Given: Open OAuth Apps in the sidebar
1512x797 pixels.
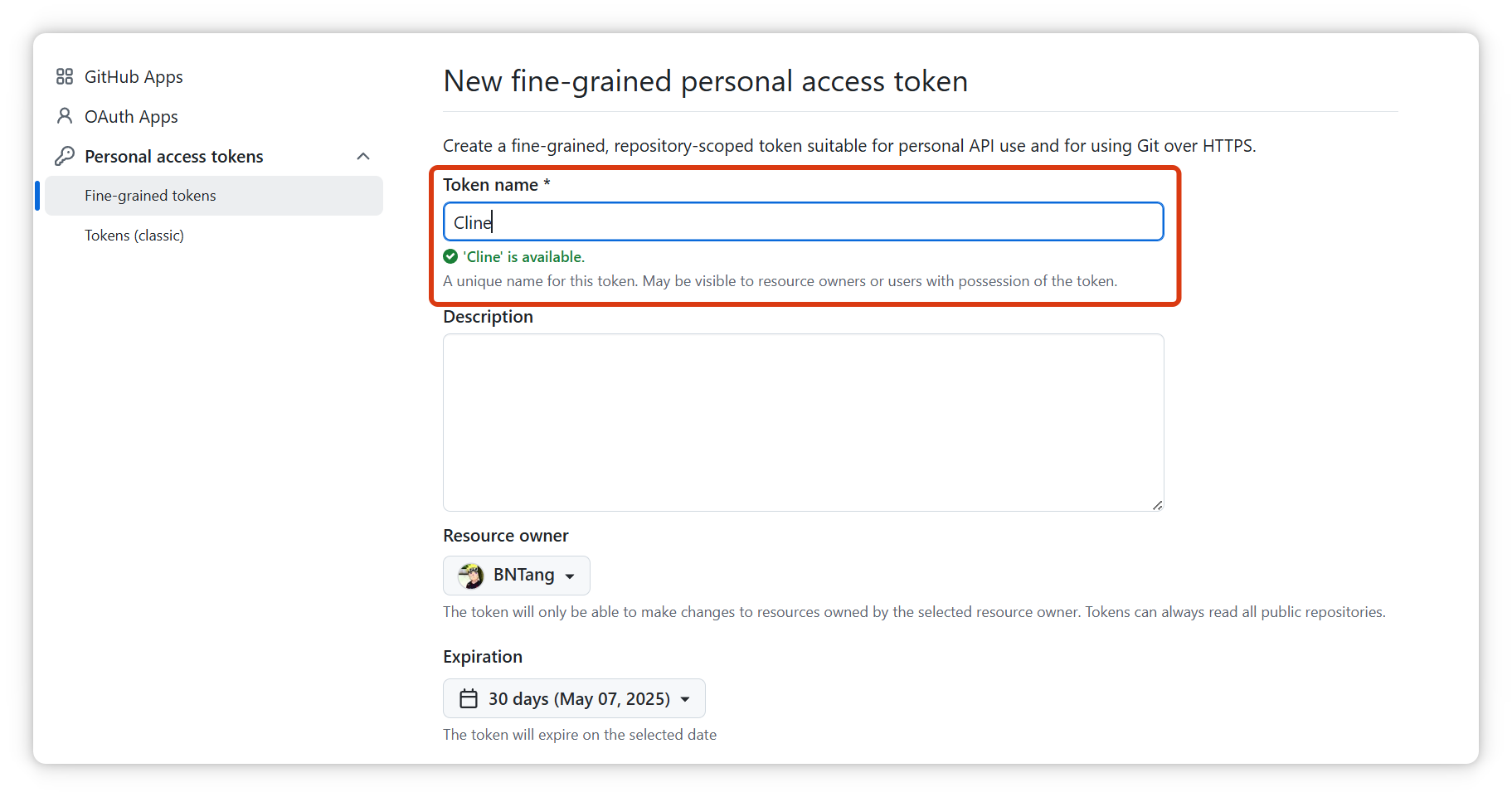Looking at the screenshot, I should (131, 117).
